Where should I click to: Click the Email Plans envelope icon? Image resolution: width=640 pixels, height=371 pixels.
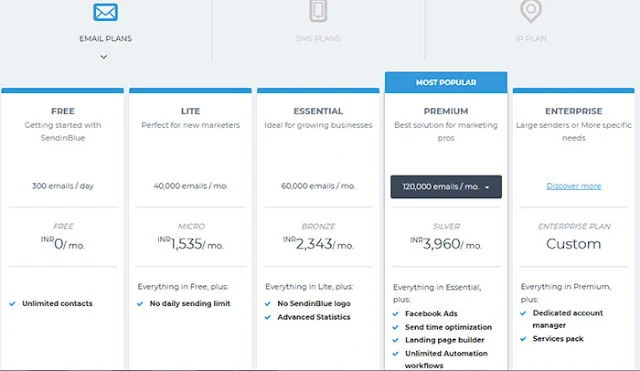[105, 12]
